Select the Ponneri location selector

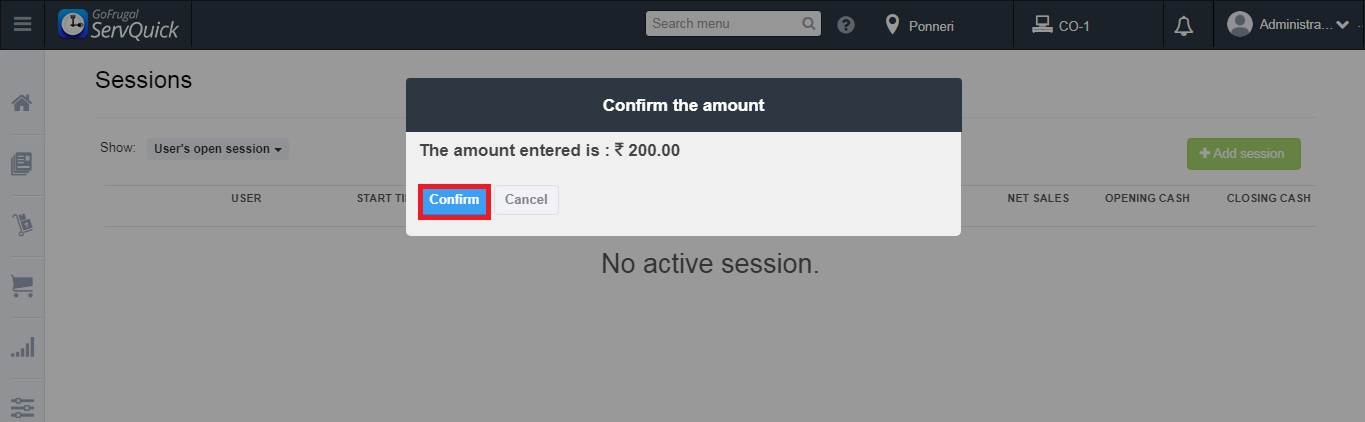pos(921,26)
